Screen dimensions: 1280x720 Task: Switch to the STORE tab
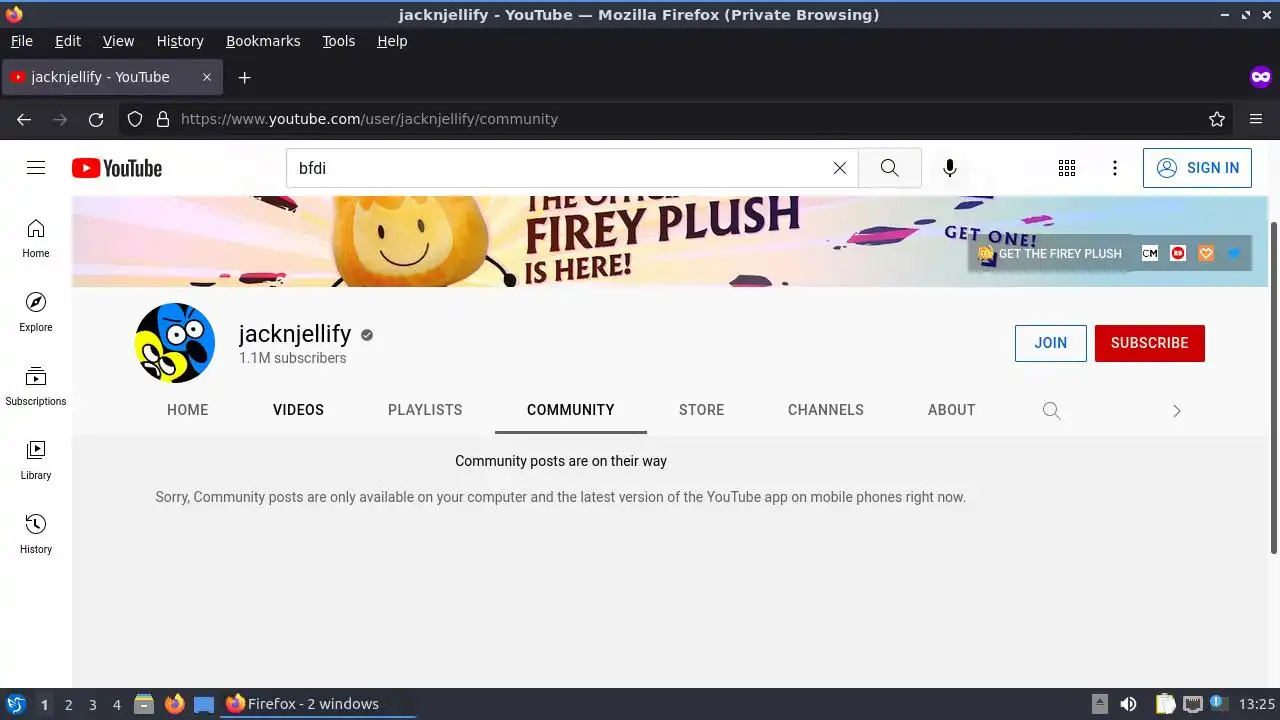click(701, 410)
